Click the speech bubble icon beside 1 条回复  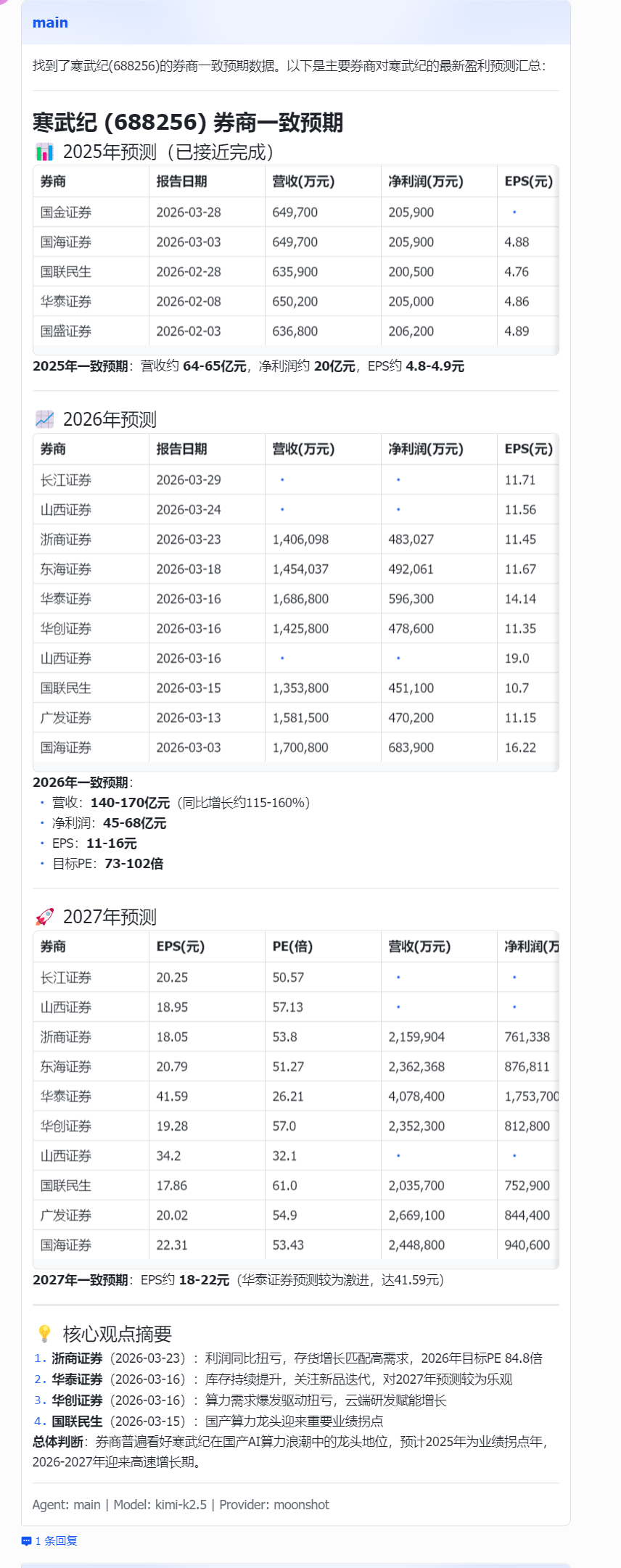pos(27,1541)
